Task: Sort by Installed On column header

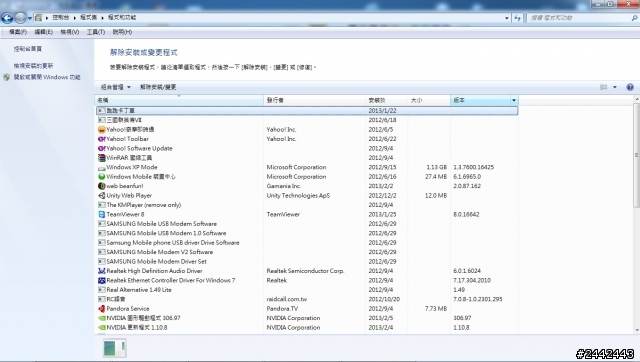Action: [387, 100]
